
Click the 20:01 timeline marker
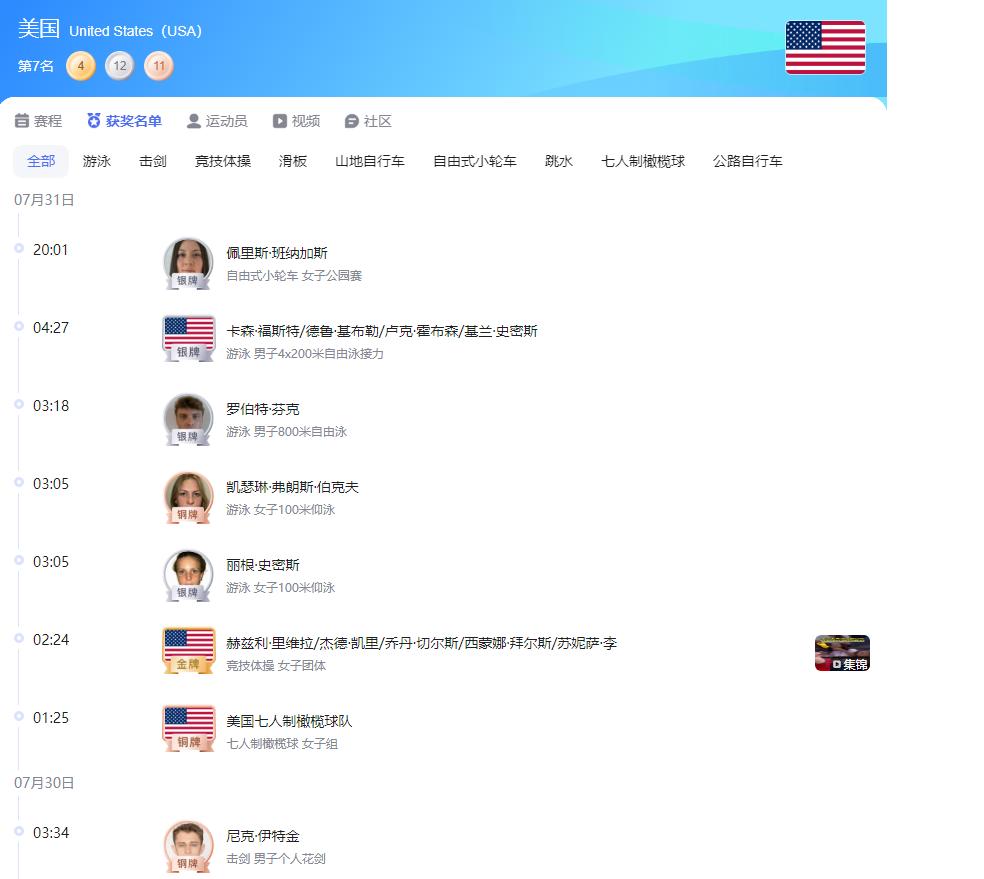pyautogui.click(x=19, y=248)
